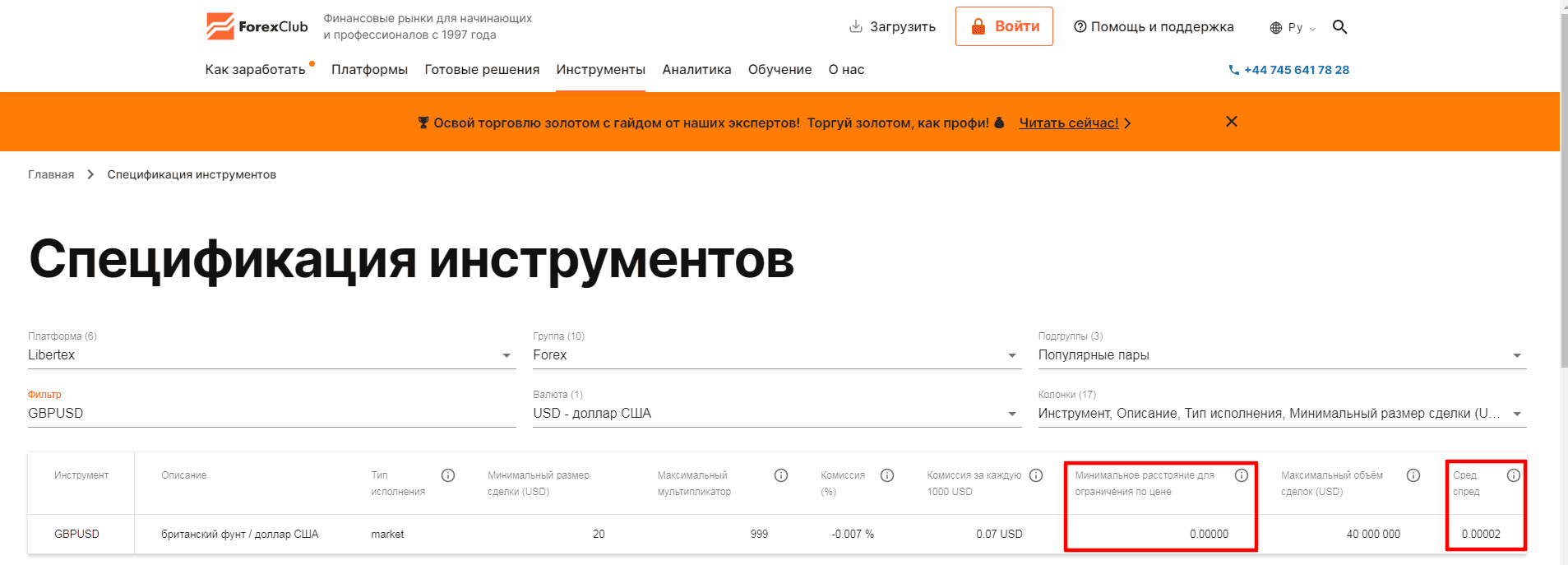Open Готовые решения menu

point(482,70)
